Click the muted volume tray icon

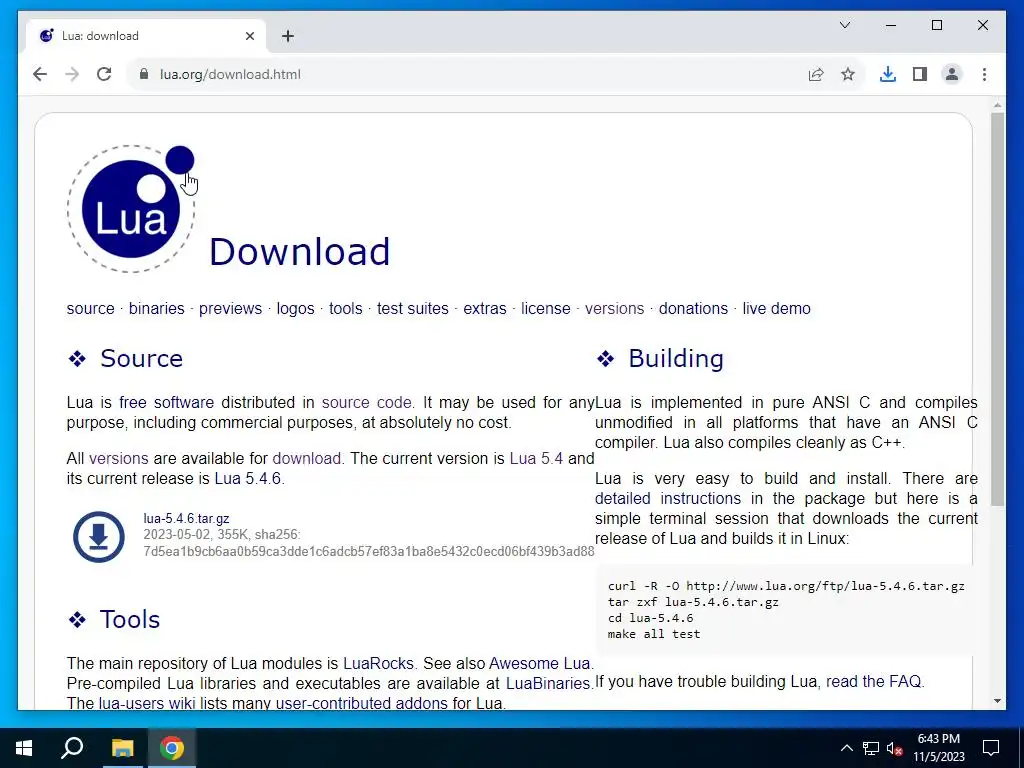pos(895,748)
